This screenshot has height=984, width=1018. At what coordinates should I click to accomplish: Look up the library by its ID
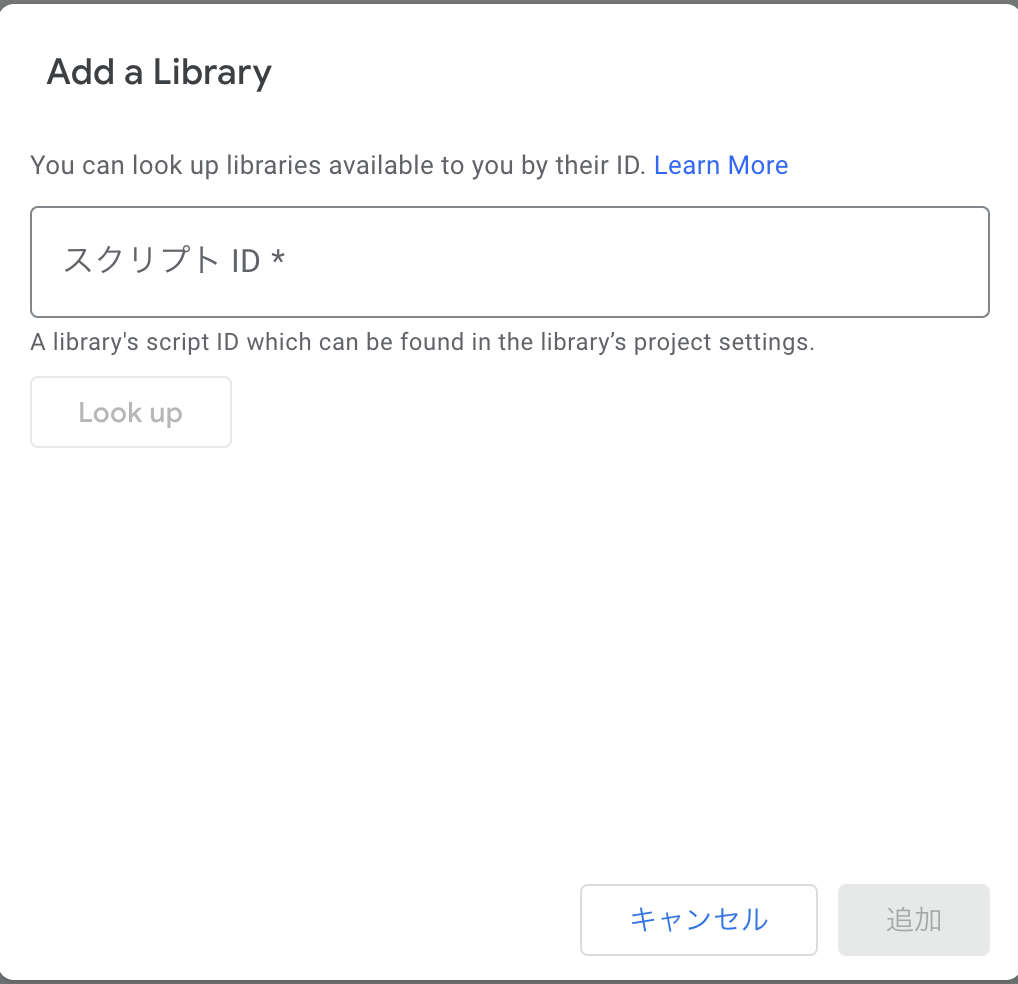[x=130, y=412]
